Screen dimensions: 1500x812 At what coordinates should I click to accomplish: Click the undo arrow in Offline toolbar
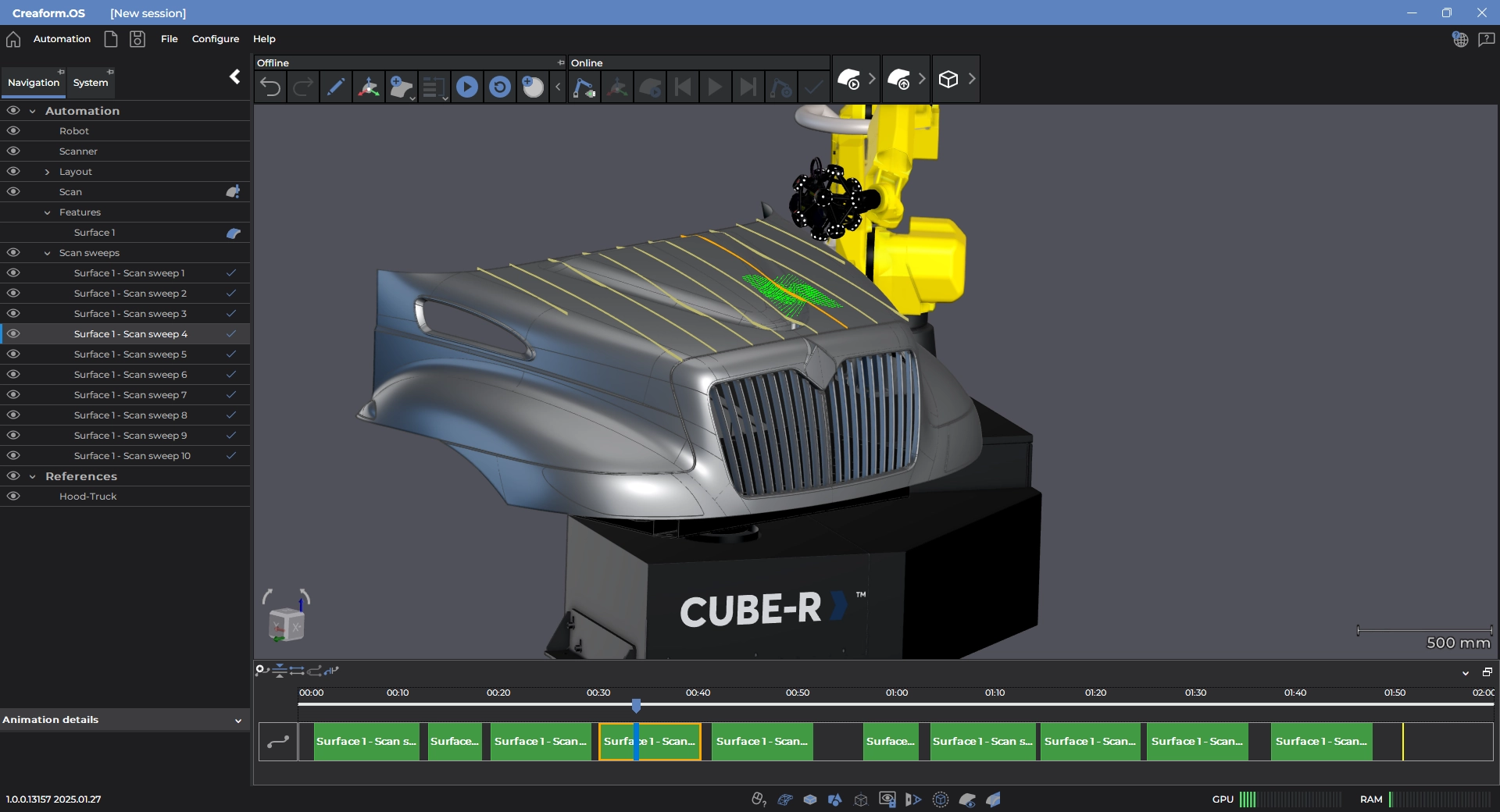pyautogui.click(x=270, y=87)
